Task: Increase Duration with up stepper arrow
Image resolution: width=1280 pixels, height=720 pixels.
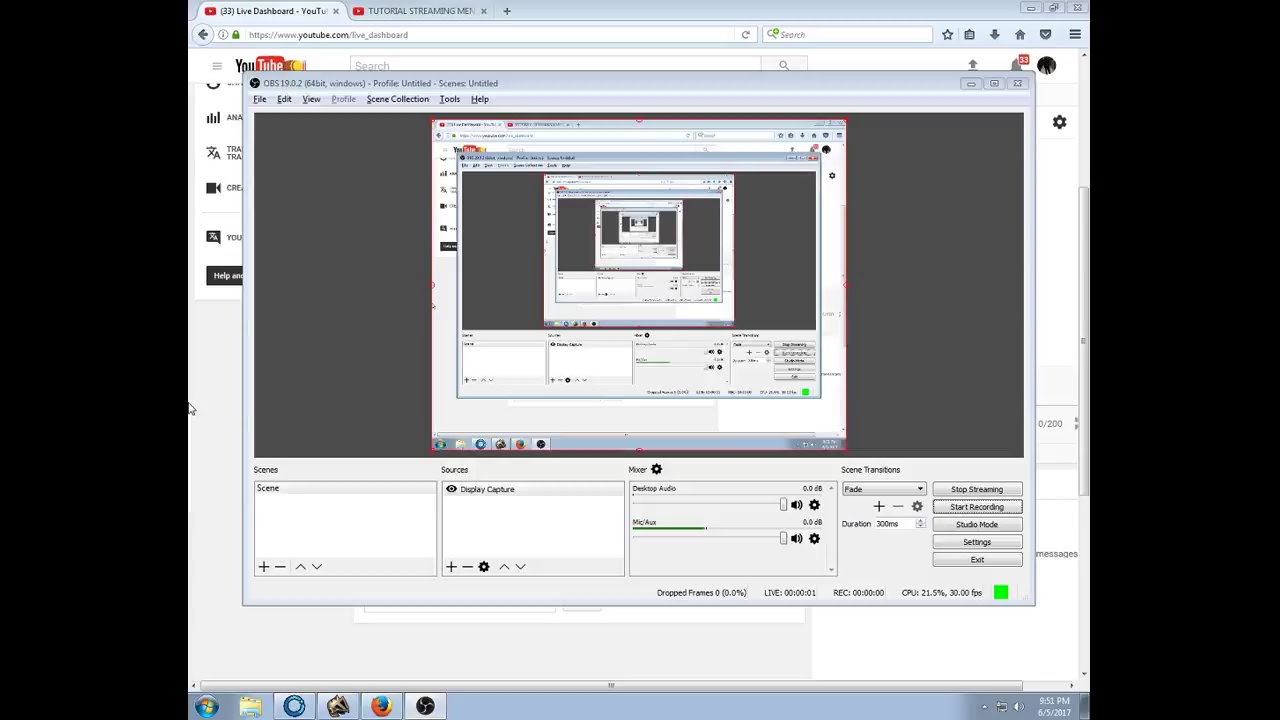Action: click(x=920, y=521)
